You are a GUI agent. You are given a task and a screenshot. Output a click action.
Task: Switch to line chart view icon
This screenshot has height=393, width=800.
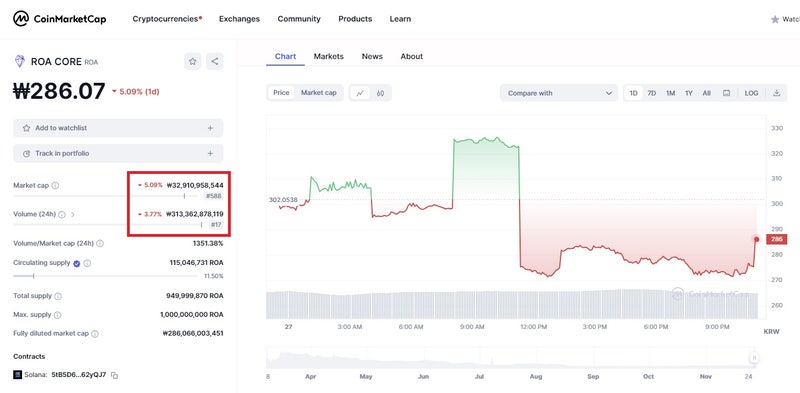tap(360, 93)
